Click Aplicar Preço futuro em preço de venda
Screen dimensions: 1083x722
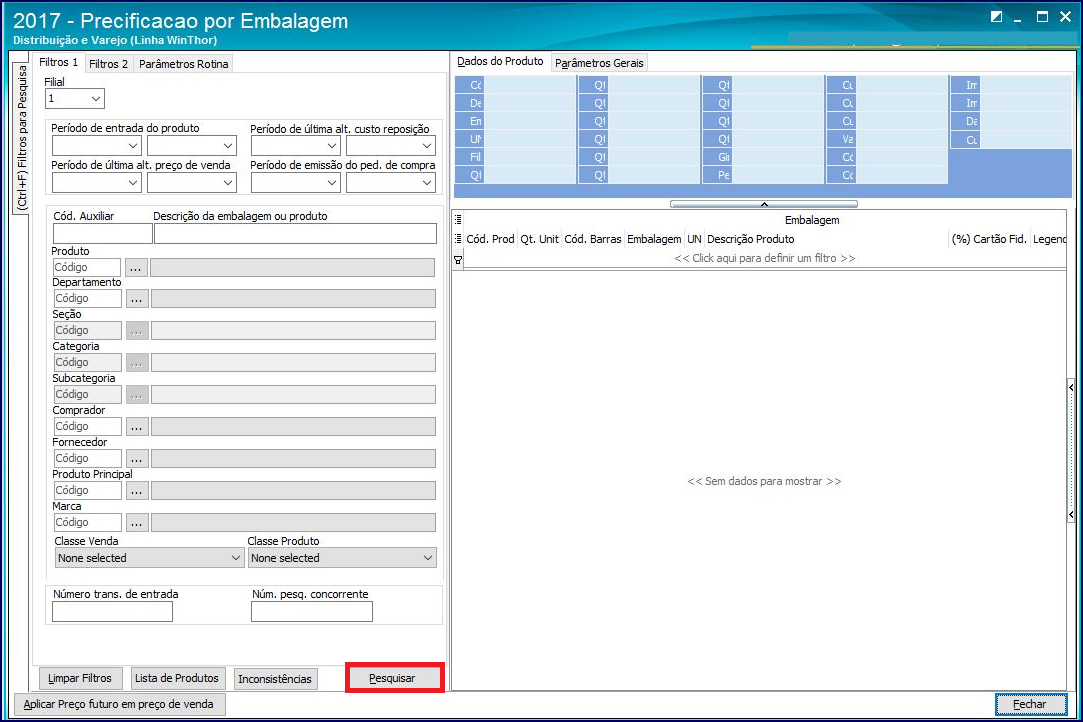click(x=119, y=704)
